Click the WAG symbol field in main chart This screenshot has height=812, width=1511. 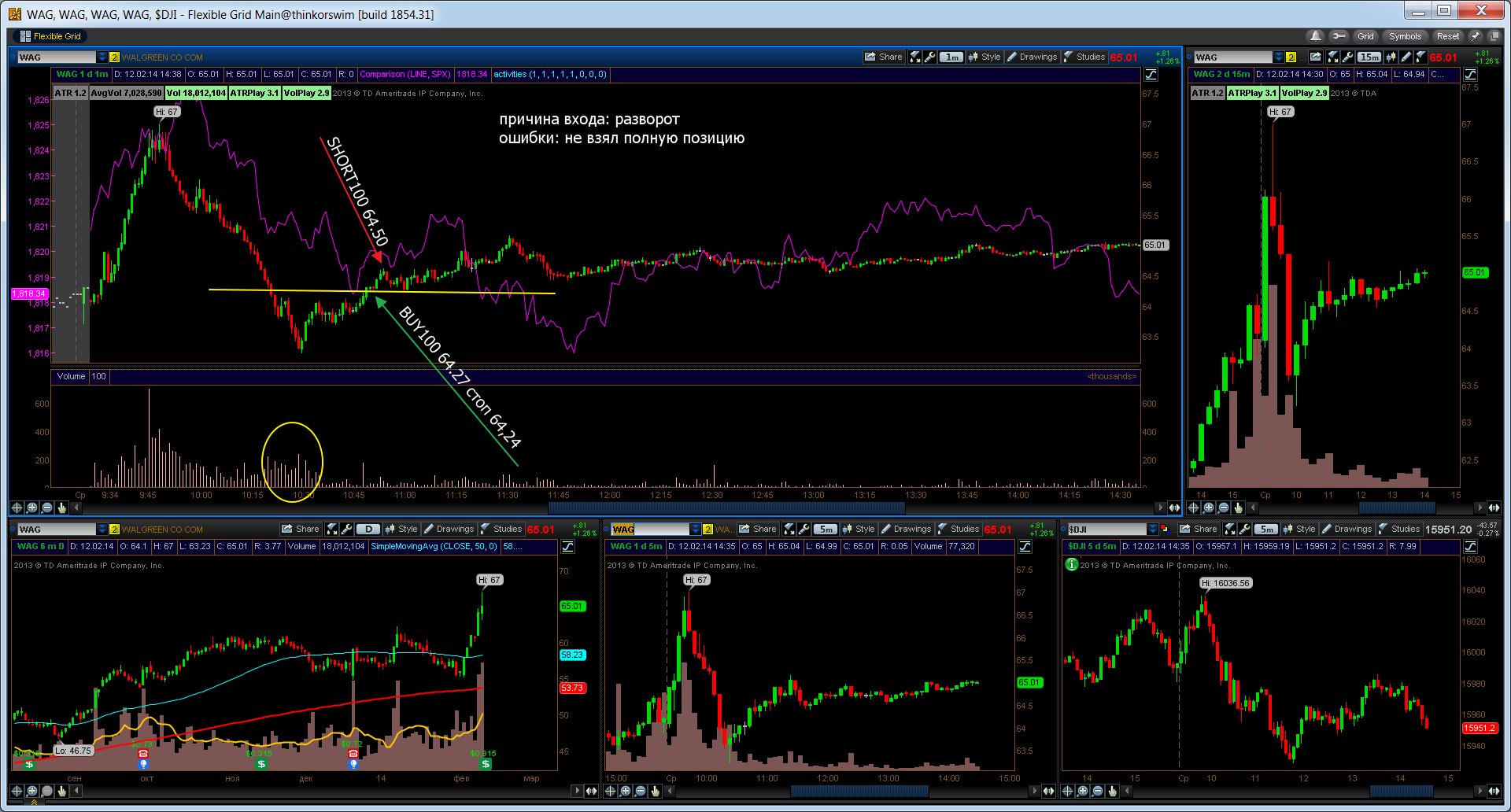coord(56,57)
